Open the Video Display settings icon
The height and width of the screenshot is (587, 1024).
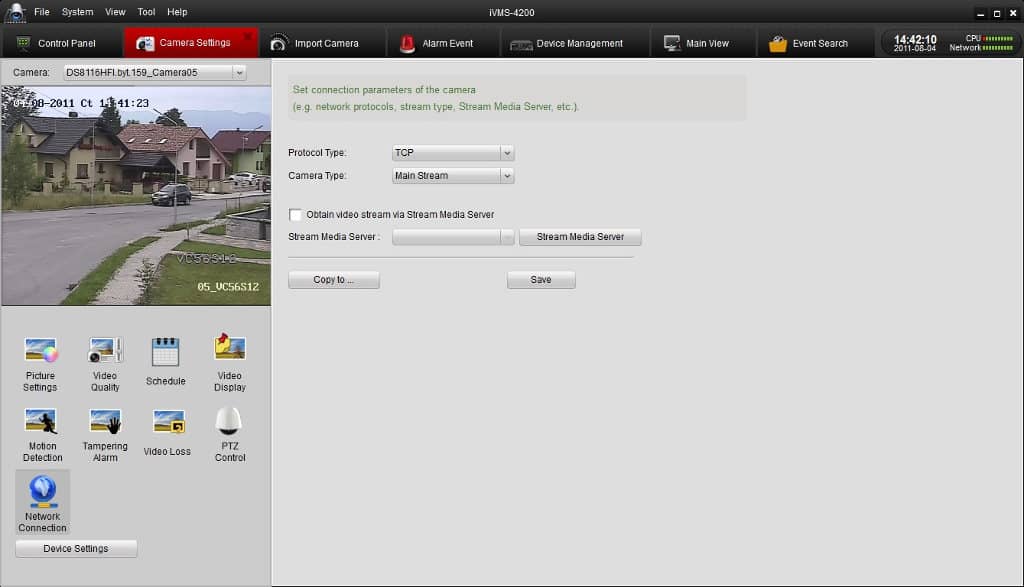click(229, 349)
